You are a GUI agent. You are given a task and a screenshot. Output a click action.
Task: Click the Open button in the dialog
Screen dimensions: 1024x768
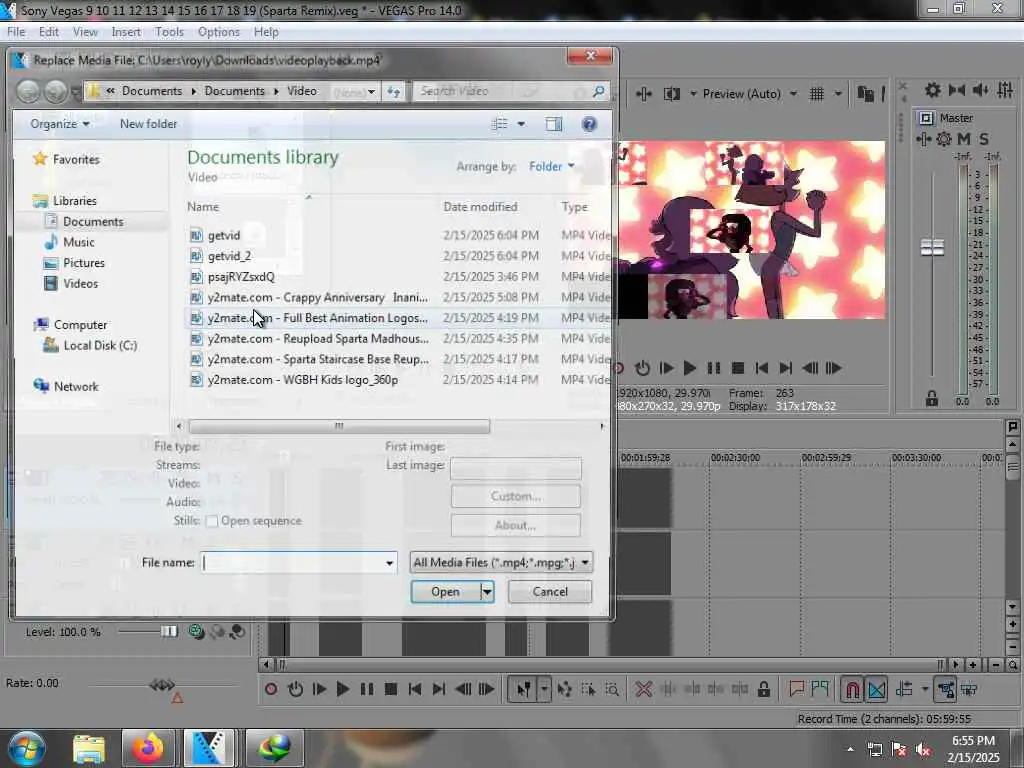coord(445,592)
